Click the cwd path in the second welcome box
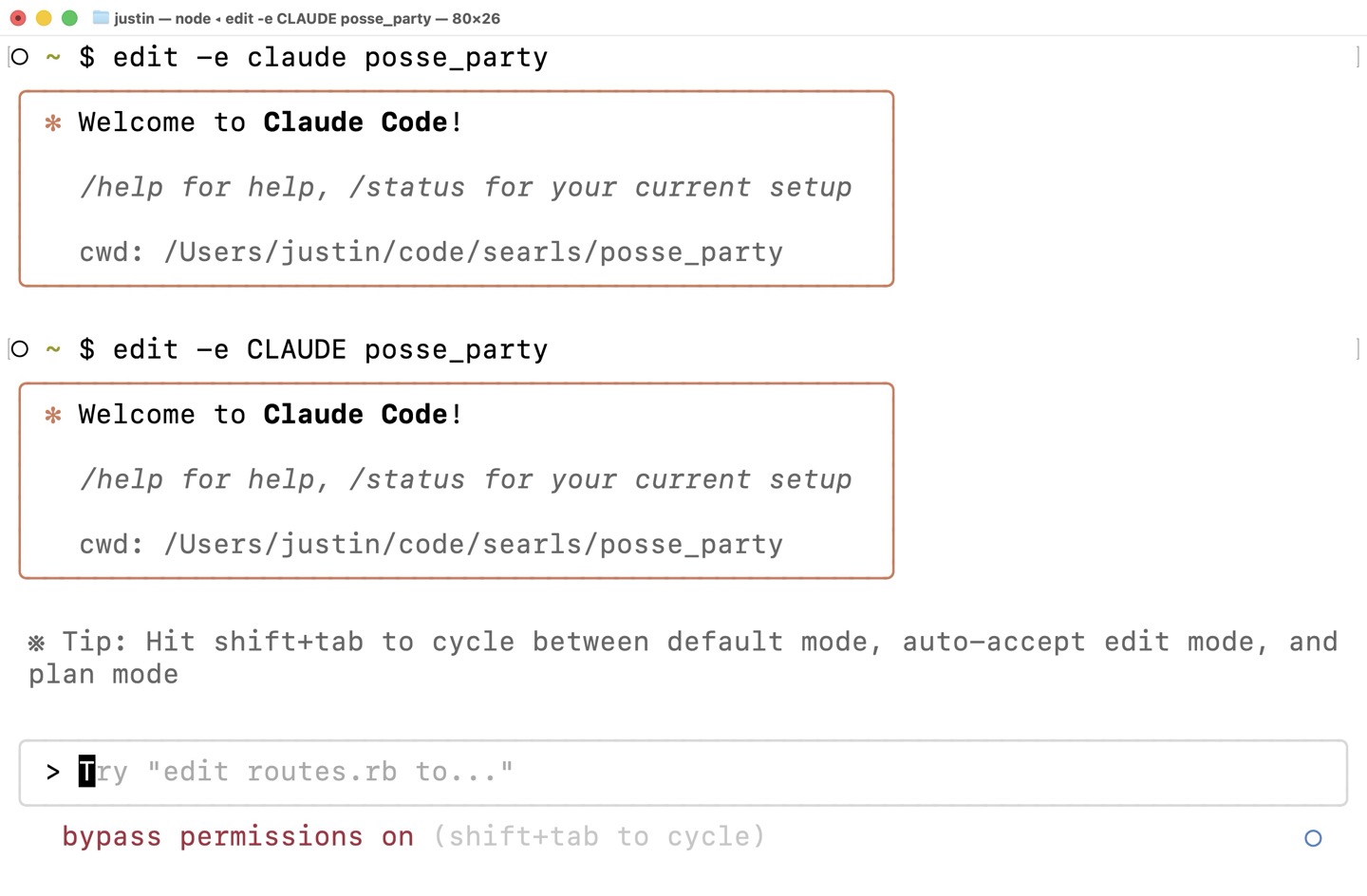Screen dimensions: 1367x896 tap(473, 545)
